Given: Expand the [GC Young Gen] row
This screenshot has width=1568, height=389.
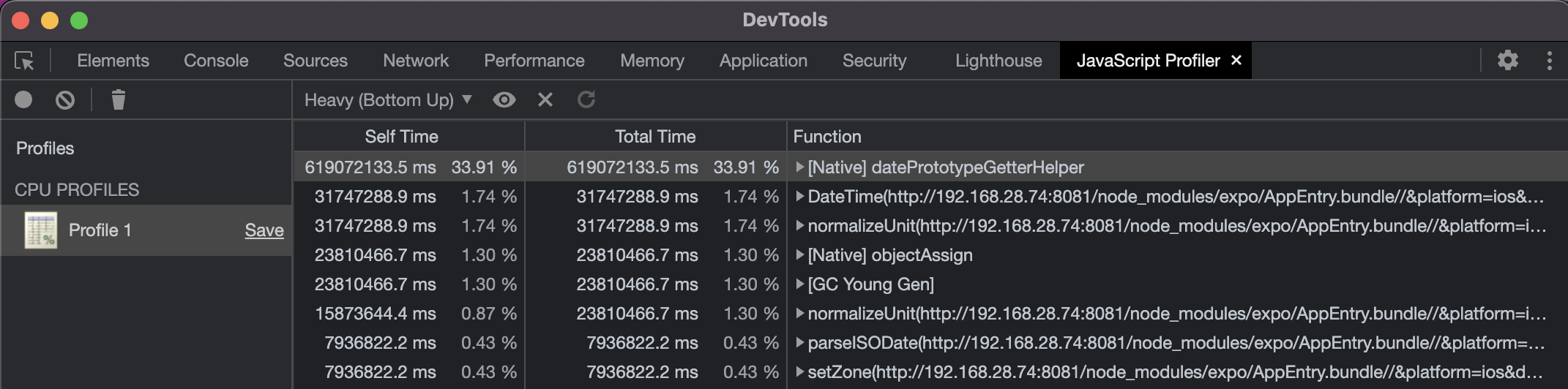Looking at the screenshot, I should click(800, 284).
